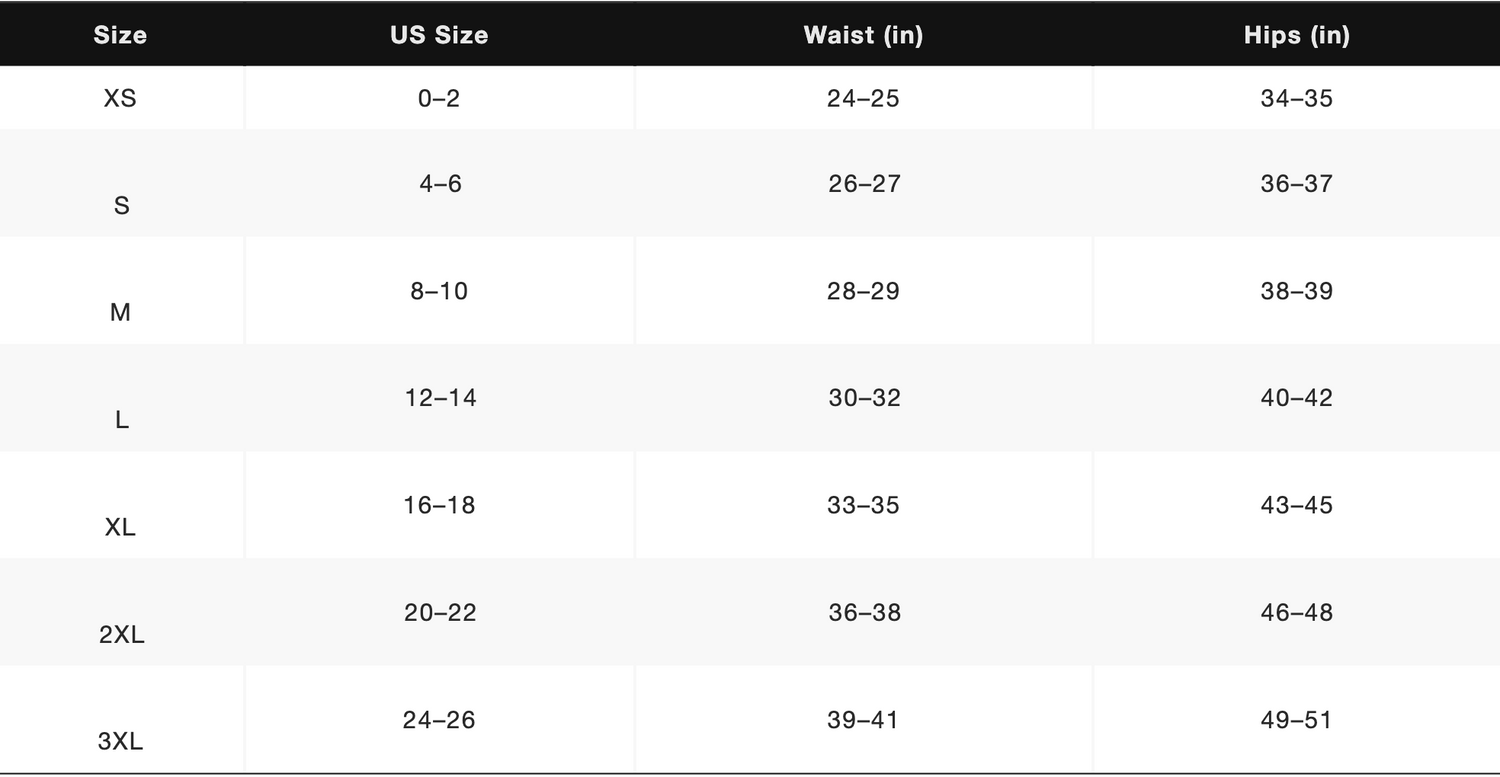The image size is (1500, 777).
Task: Click waist measurement 39–41 cell
Action: click(x=864, y=720)
